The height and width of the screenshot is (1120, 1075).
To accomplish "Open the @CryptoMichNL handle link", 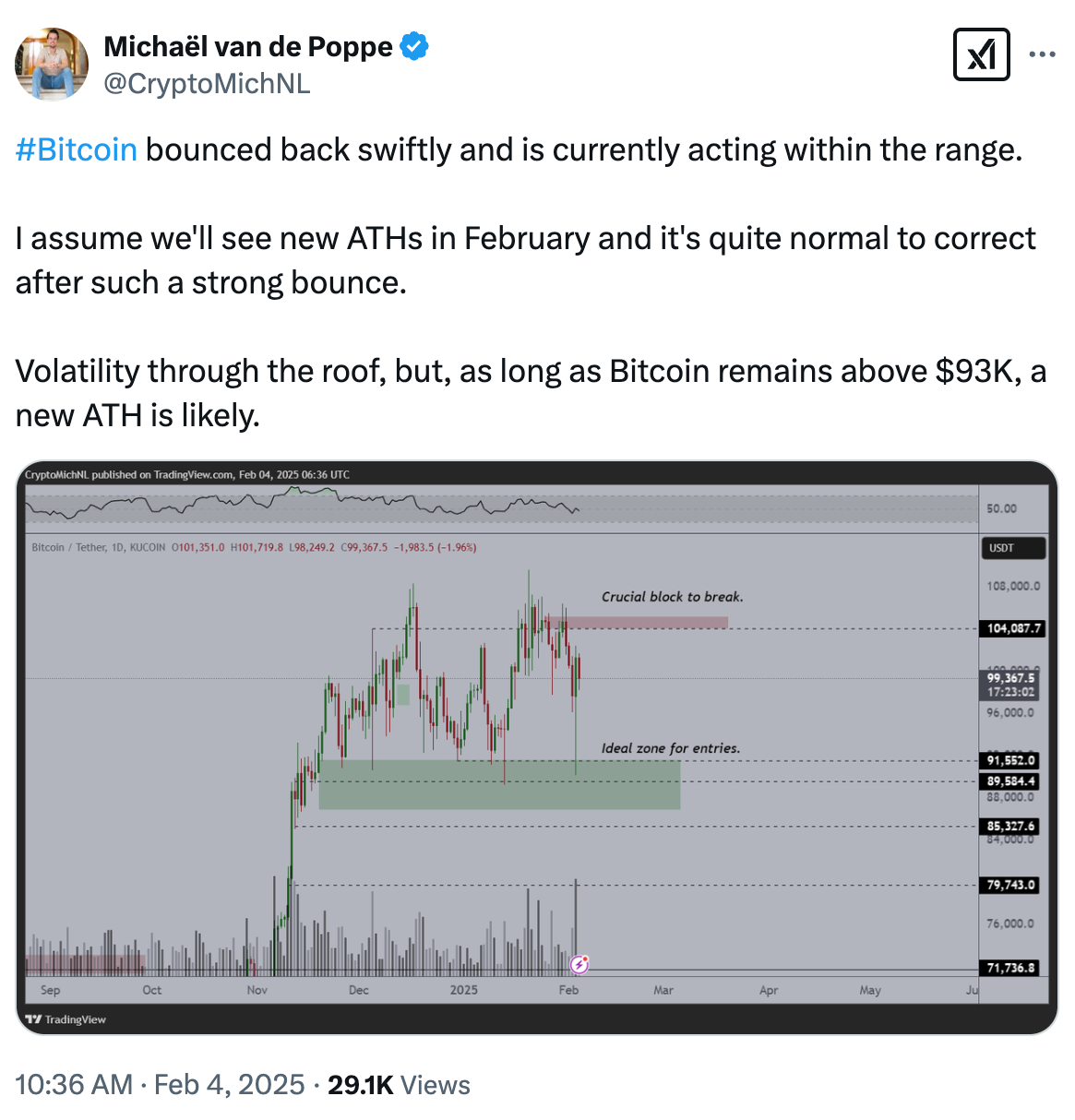I will 207,84.
